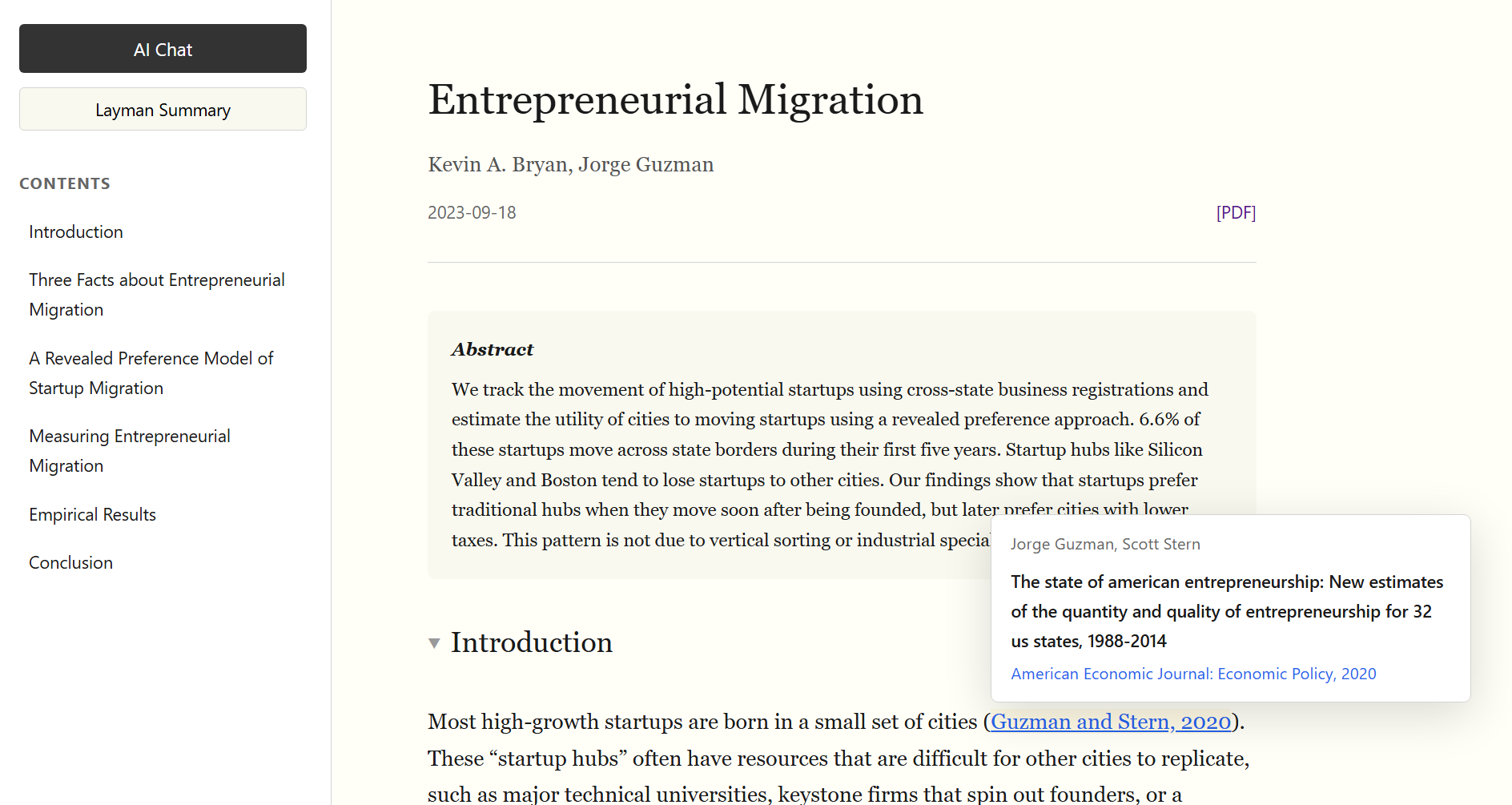Select Measuring Entrepreneurial Migration in contents

tap(130, 451)
